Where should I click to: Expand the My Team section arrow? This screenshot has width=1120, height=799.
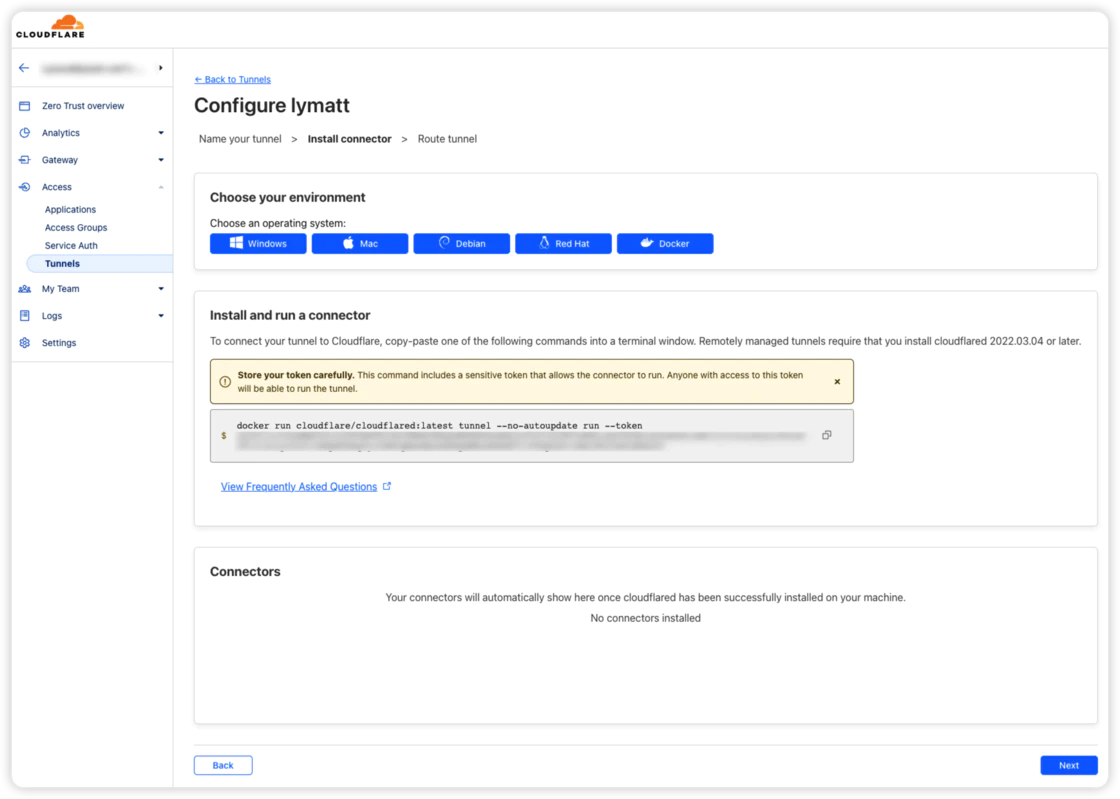click(161, 288)
